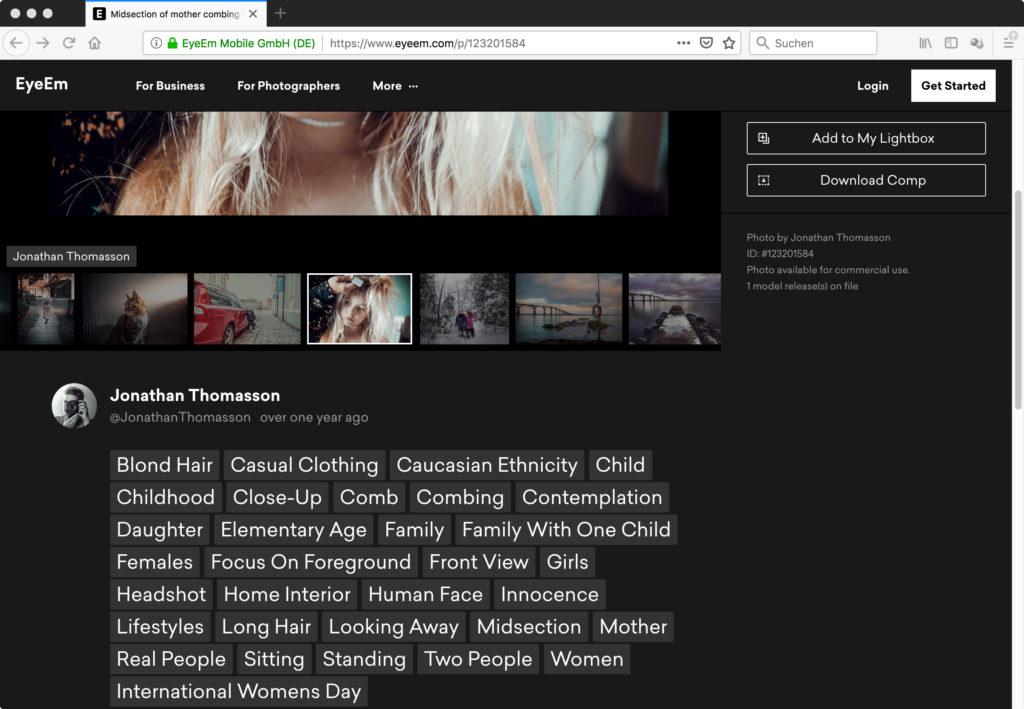Click the Blond Hair tag
1024x709 pixels.
pyautogui.click(x=165, y=465)
